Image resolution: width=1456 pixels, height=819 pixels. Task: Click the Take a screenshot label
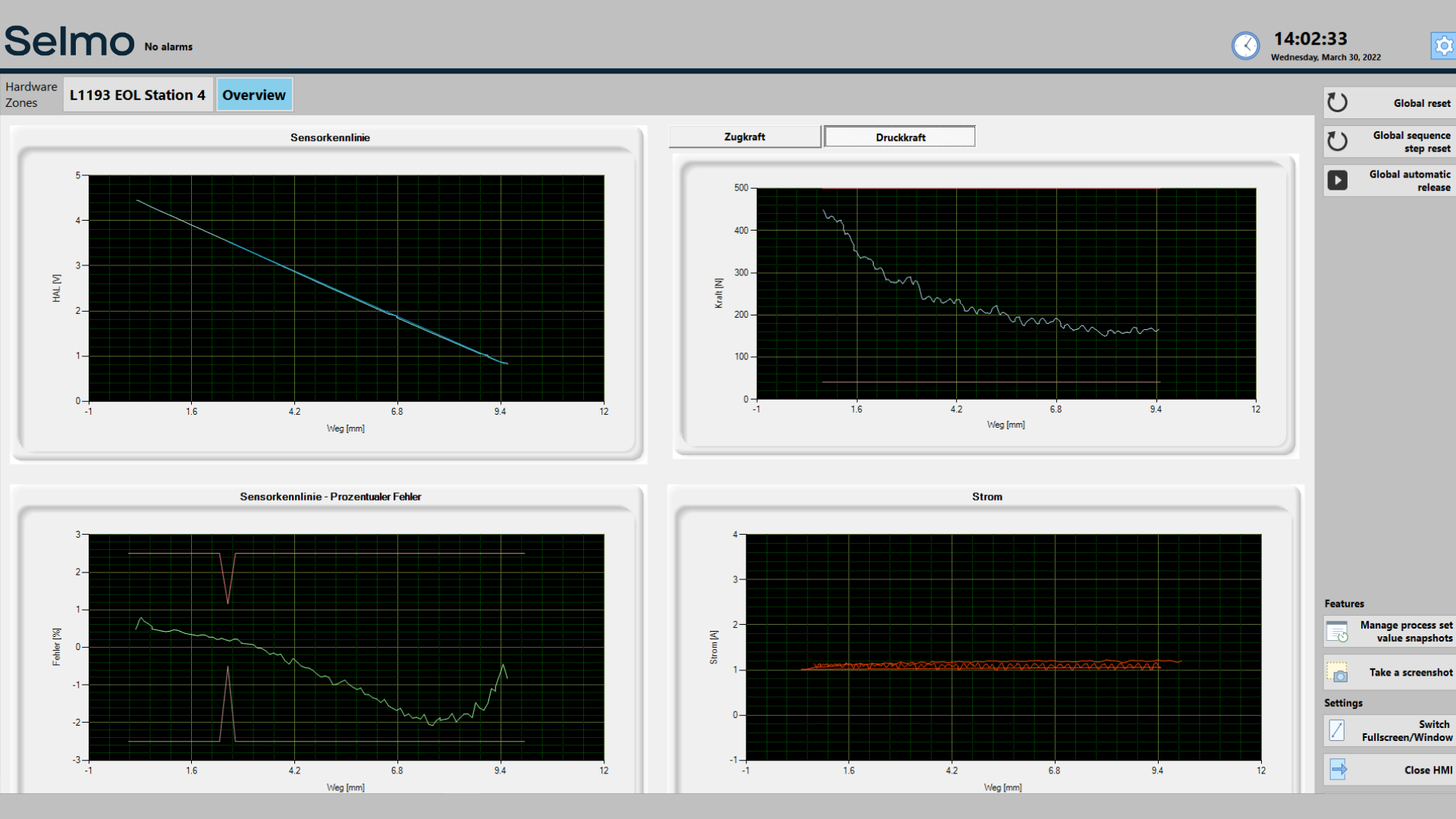pyautogui.click(x=1410, y=673)
